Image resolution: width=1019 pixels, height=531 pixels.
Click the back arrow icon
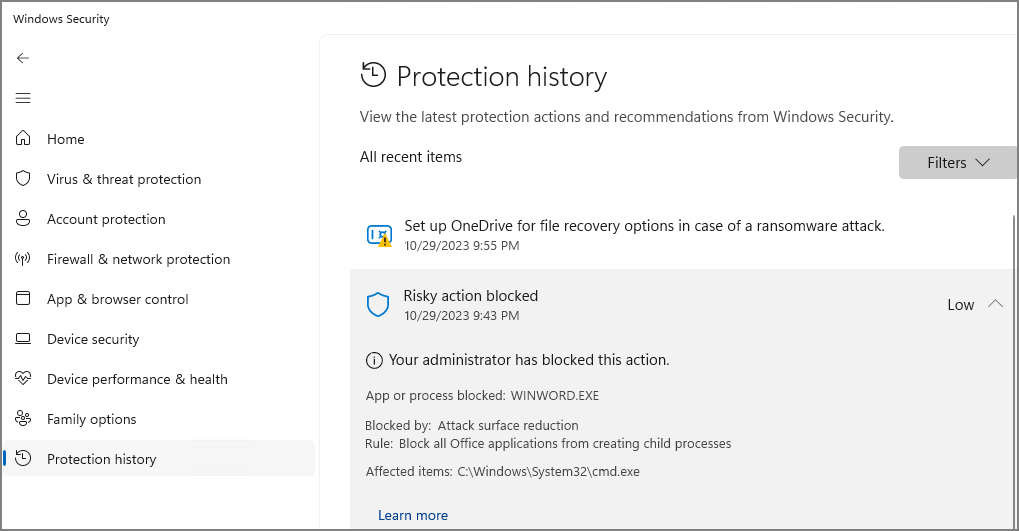[x=23, y=58]
